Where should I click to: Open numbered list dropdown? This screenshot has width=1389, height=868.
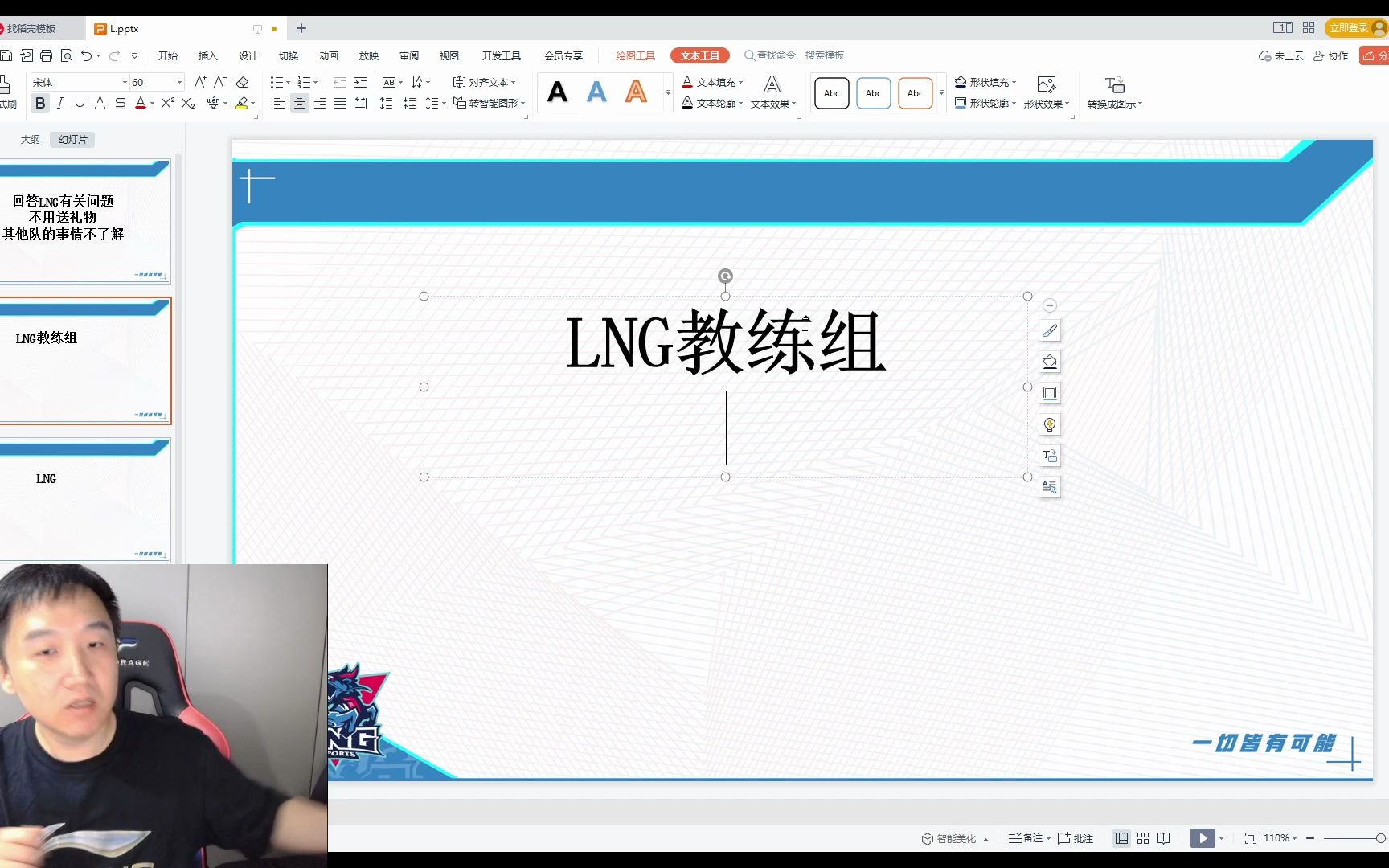pos(315,82)
